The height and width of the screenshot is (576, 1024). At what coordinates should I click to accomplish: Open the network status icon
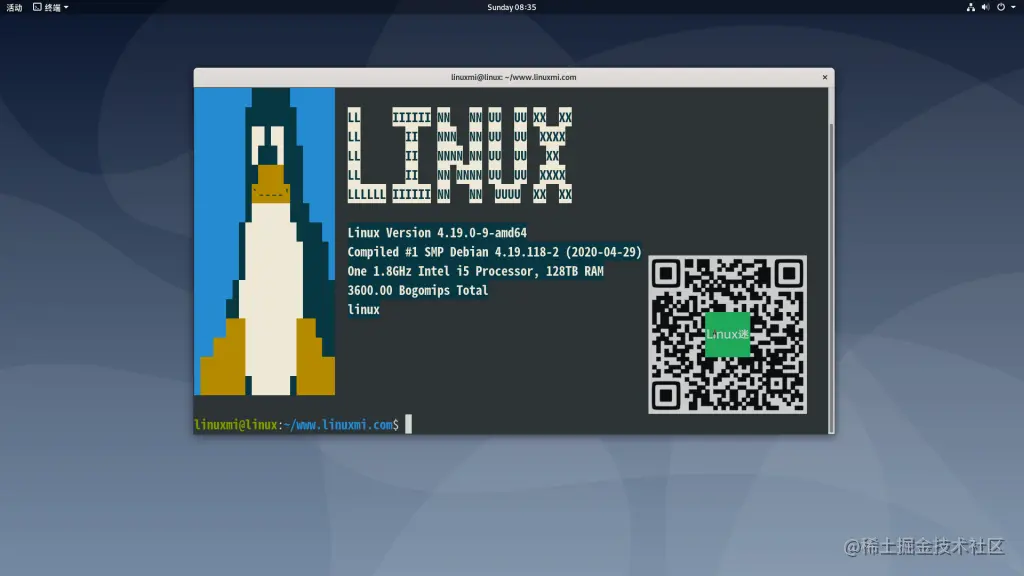click(970, 7)
